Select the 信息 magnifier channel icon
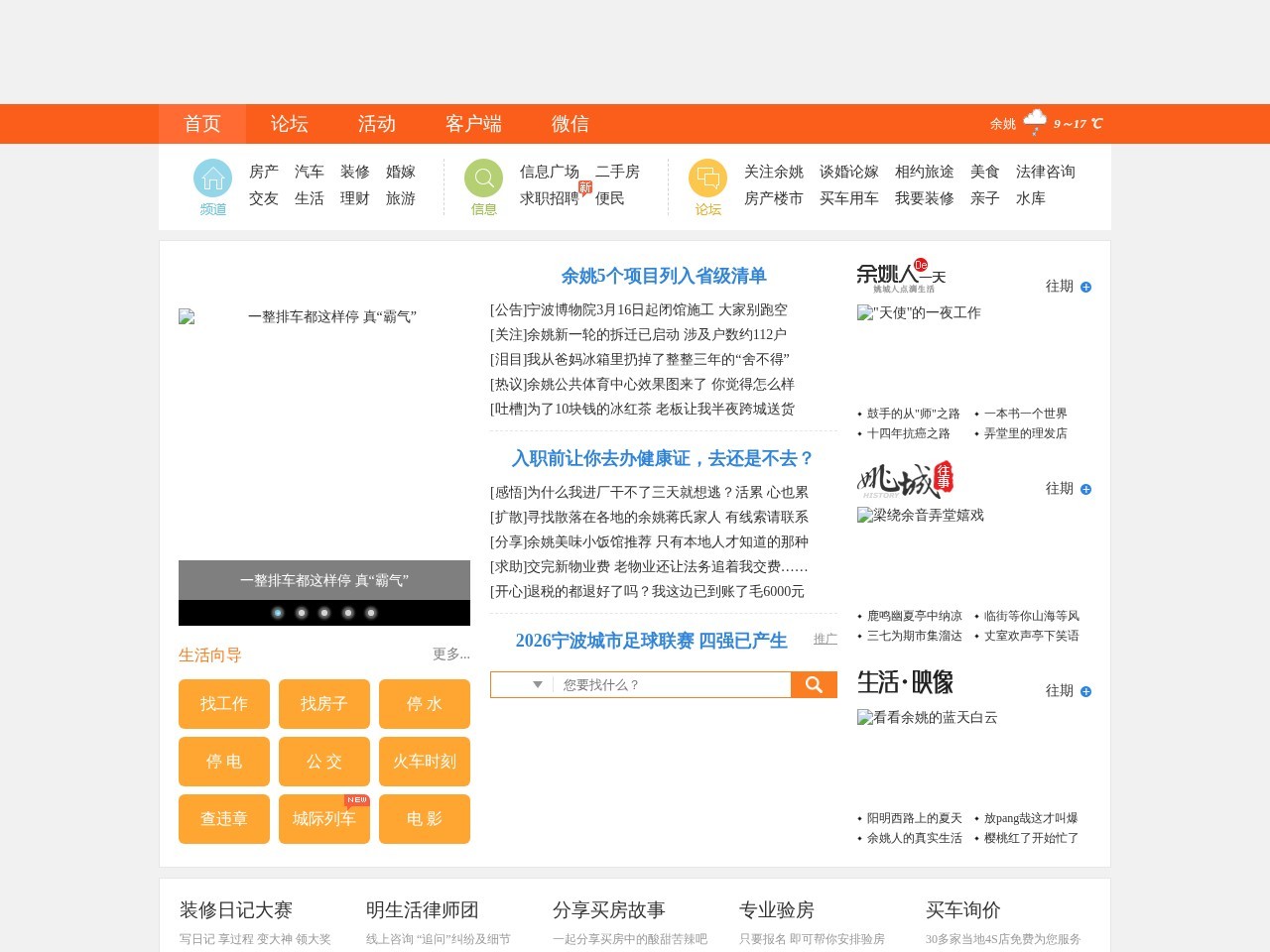 (x=482, y=178)
